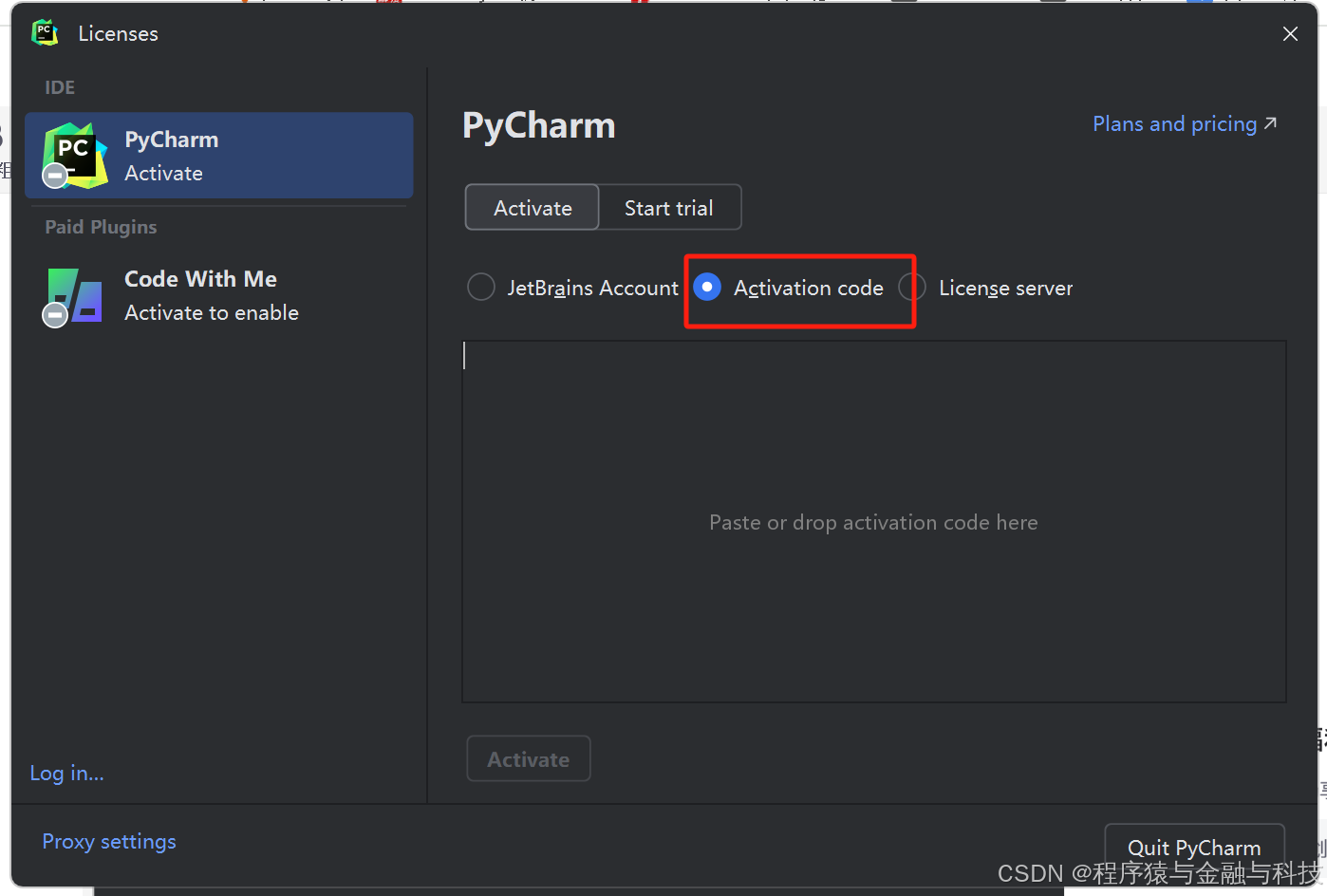1327x896 pixels.
Task: Open Proxy settings
Action: tap(109, 842)
